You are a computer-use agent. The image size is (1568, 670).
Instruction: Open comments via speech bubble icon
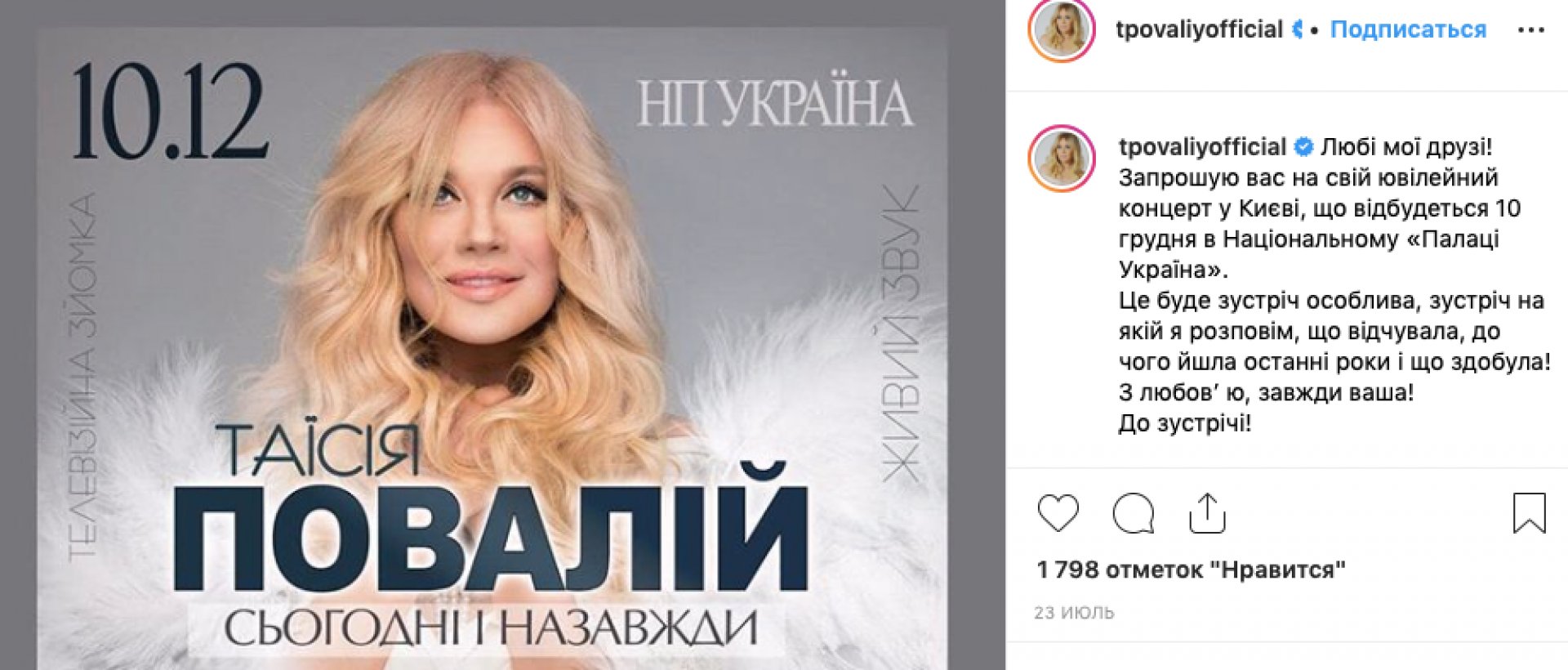1134,513
